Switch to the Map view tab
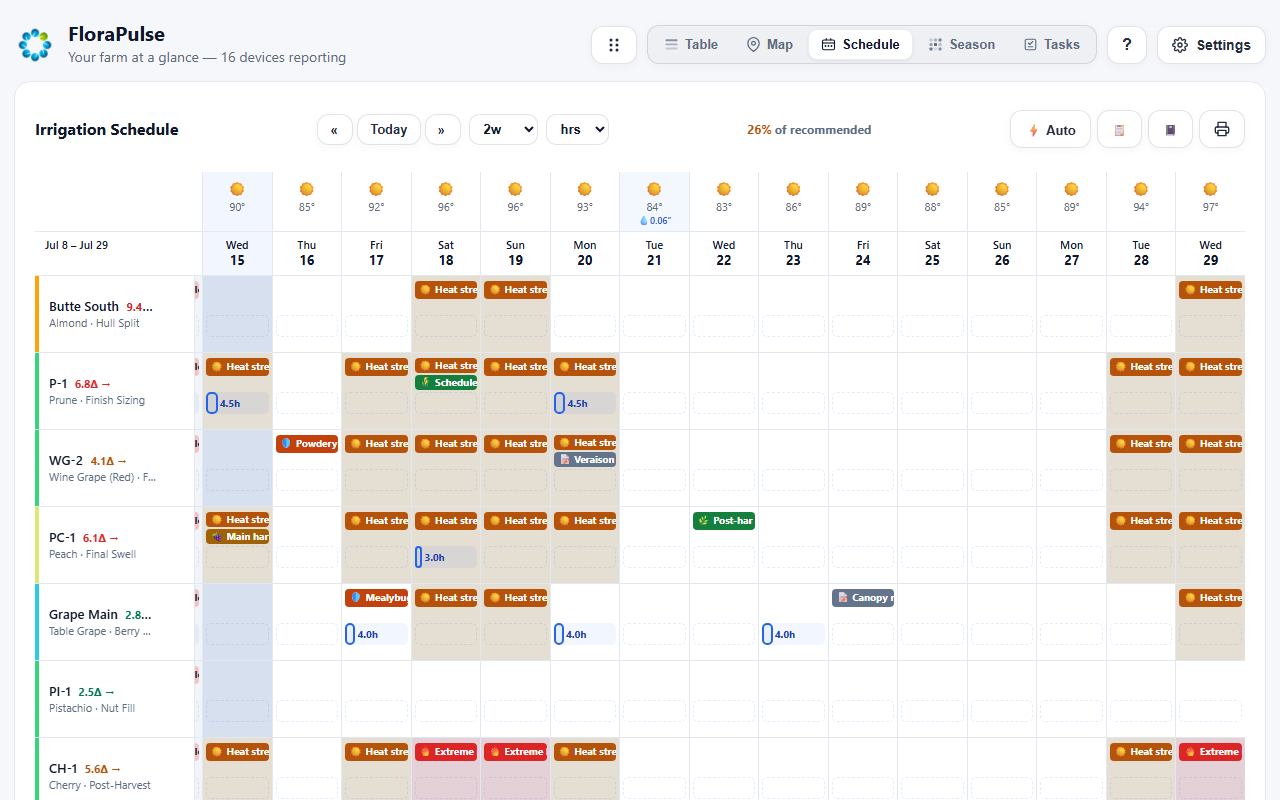Image resolution: width=1280 pixels, height=800 pixels. (x=769, y=45)
